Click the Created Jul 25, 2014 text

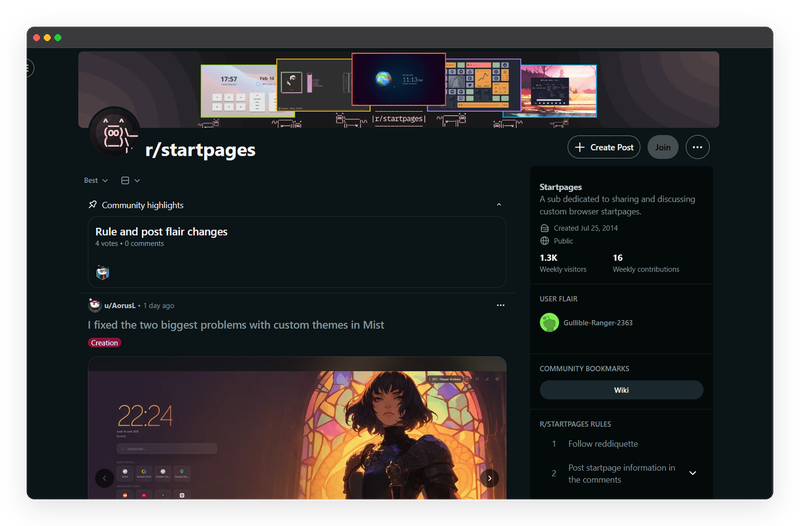pos(586,228)
